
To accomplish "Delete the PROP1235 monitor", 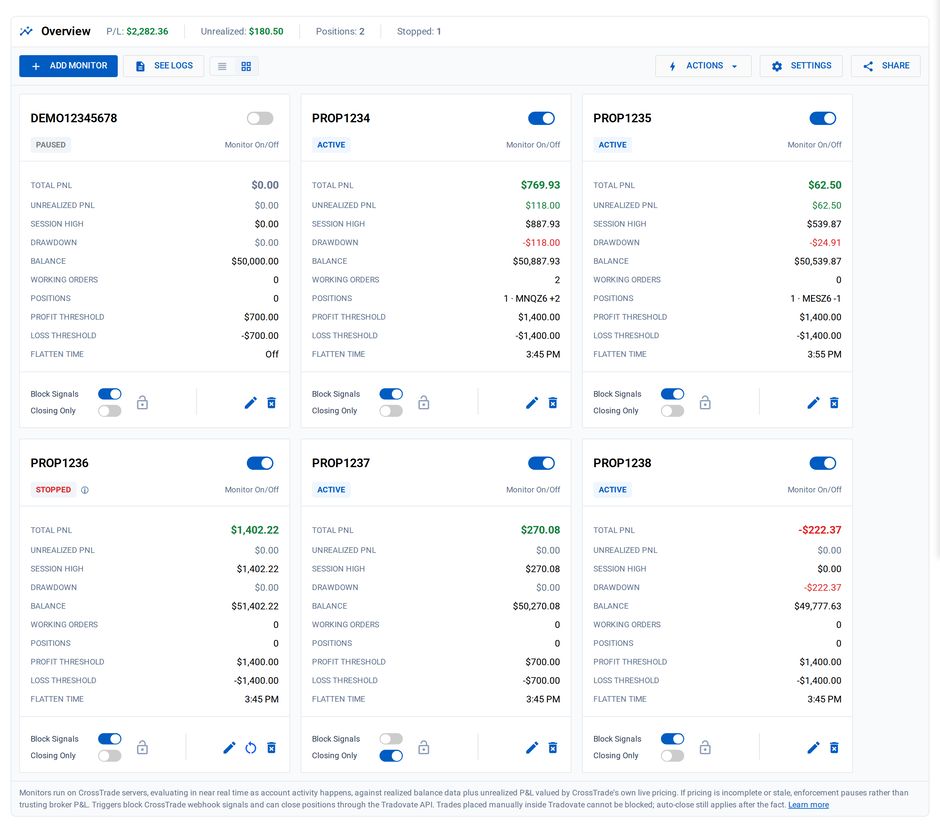I will (834, 403).
